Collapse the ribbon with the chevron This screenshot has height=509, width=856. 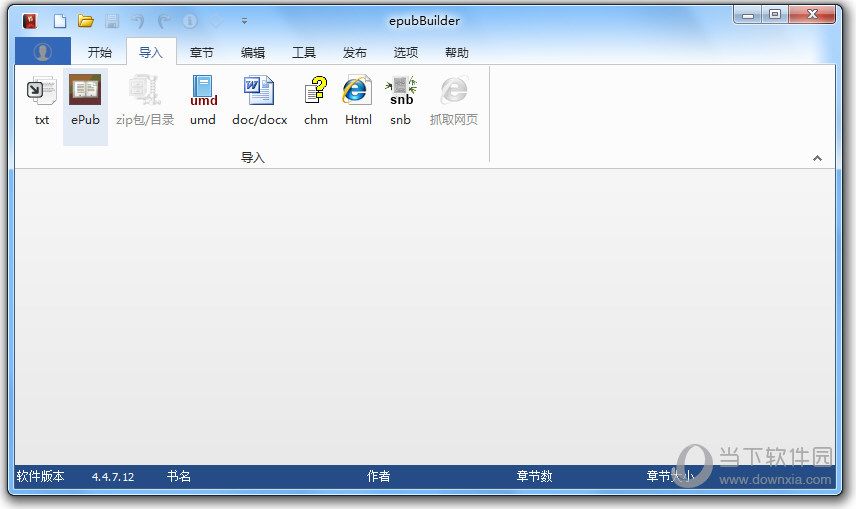[x=817, y=158]
